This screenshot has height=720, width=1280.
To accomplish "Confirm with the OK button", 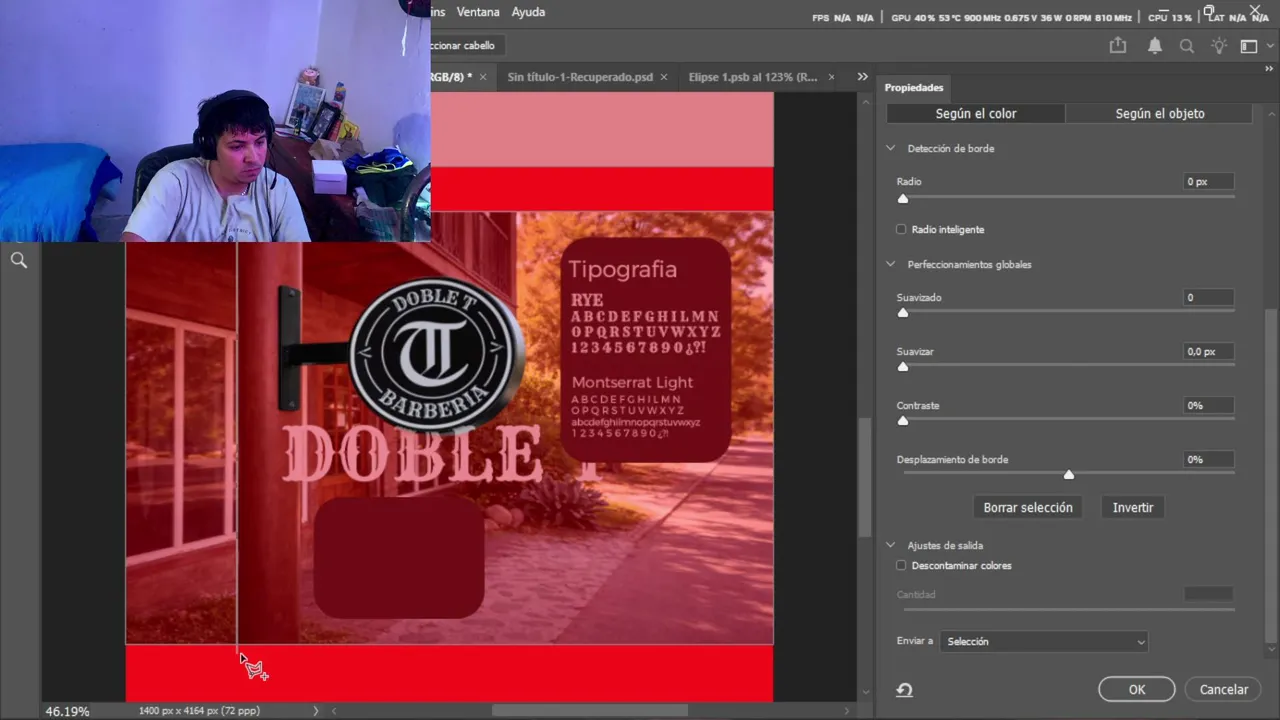I will pyautogui.click(x=1137, y=690).
